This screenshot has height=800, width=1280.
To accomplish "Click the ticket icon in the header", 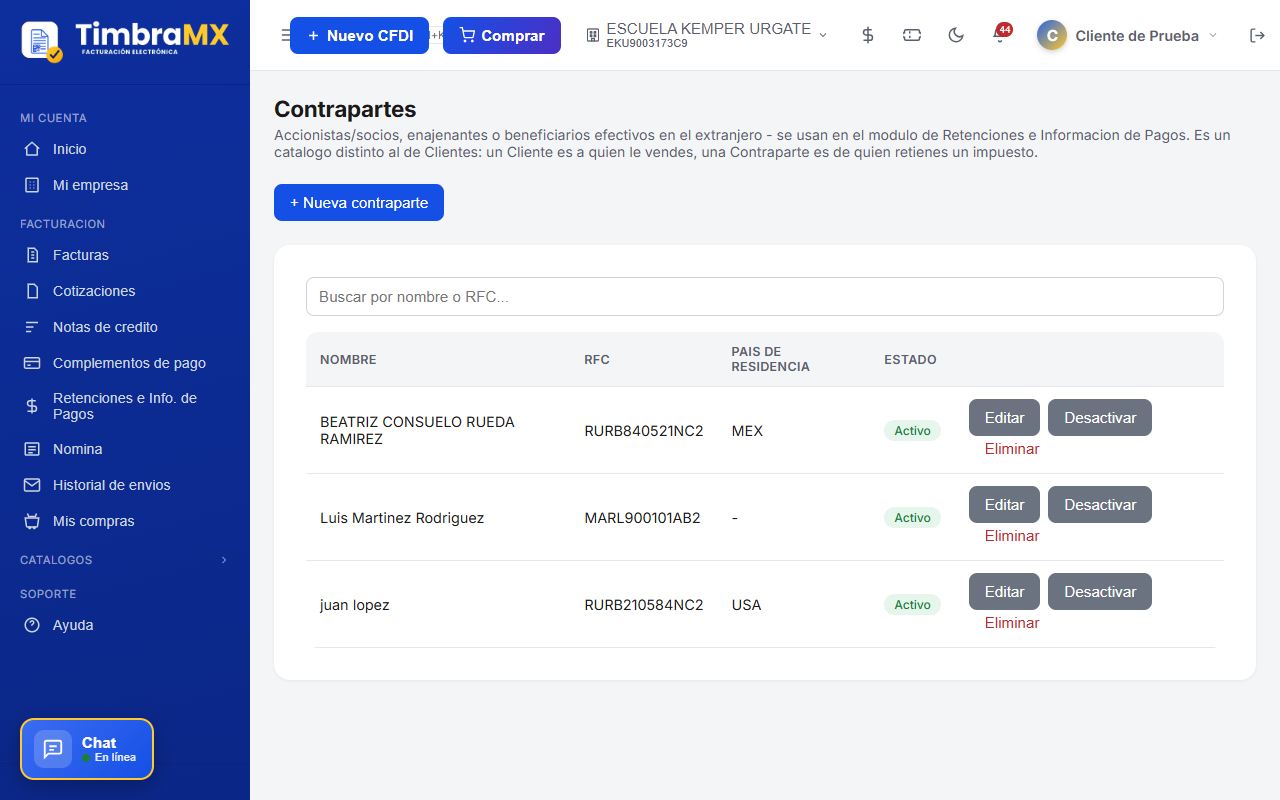I will click(x=912, y=35).
